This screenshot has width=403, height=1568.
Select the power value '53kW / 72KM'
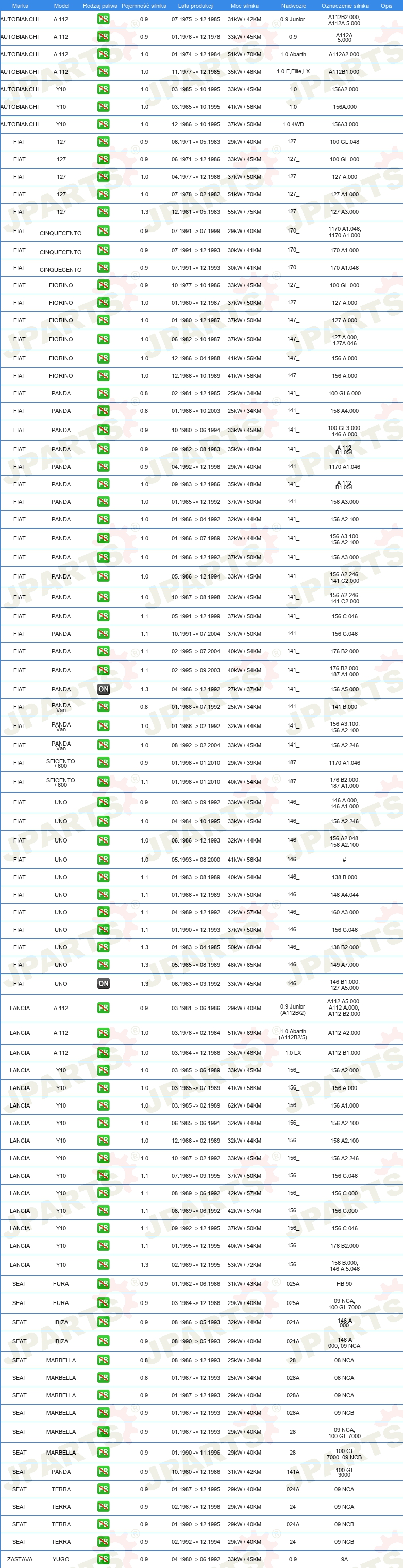tap(244, 1265)
